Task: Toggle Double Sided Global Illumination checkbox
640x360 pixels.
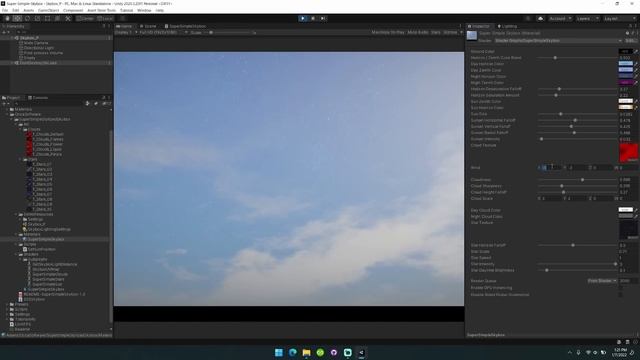Action: point(620,295)
